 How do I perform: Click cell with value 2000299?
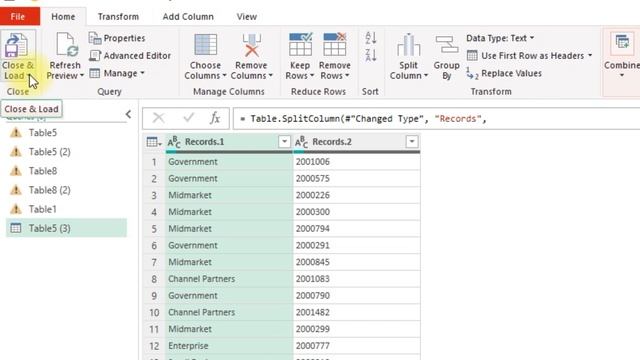coord(356,329)
